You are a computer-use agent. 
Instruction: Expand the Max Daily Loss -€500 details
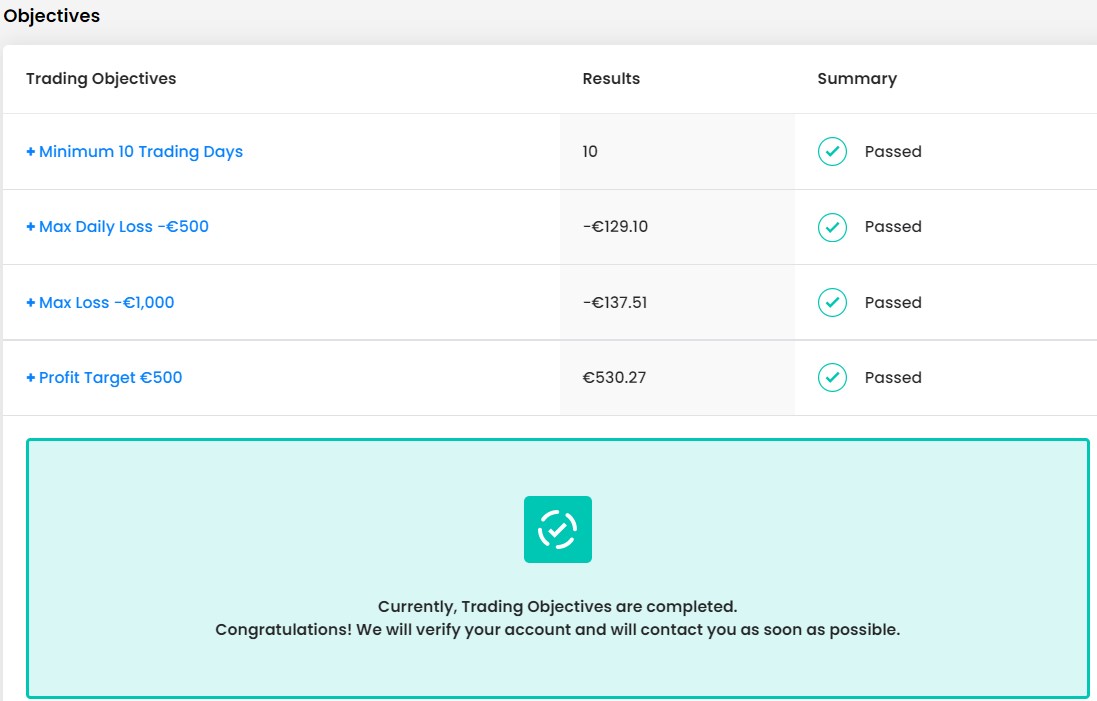click(x=30, y=226)
